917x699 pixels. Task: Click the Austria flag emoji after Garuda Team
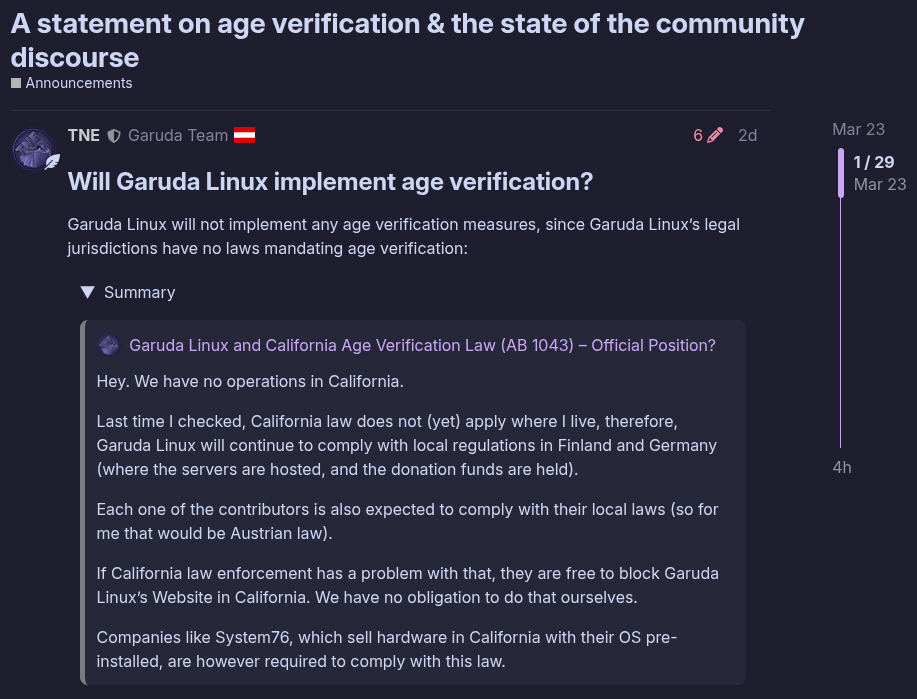tap(243, 134)
